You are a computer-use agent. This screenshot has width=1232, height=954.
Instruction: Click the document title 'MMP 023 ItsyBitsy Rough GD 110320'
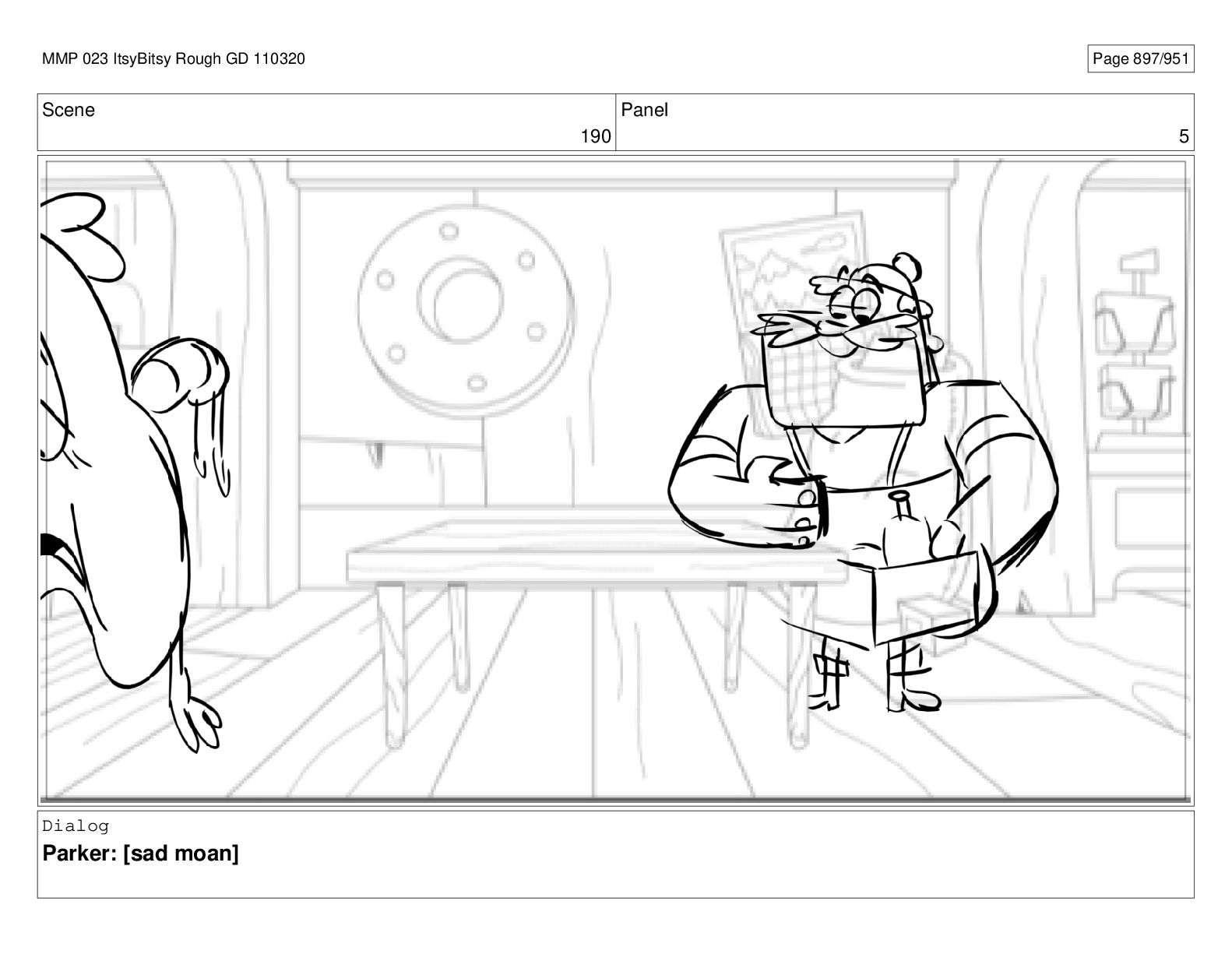[174, 59]
